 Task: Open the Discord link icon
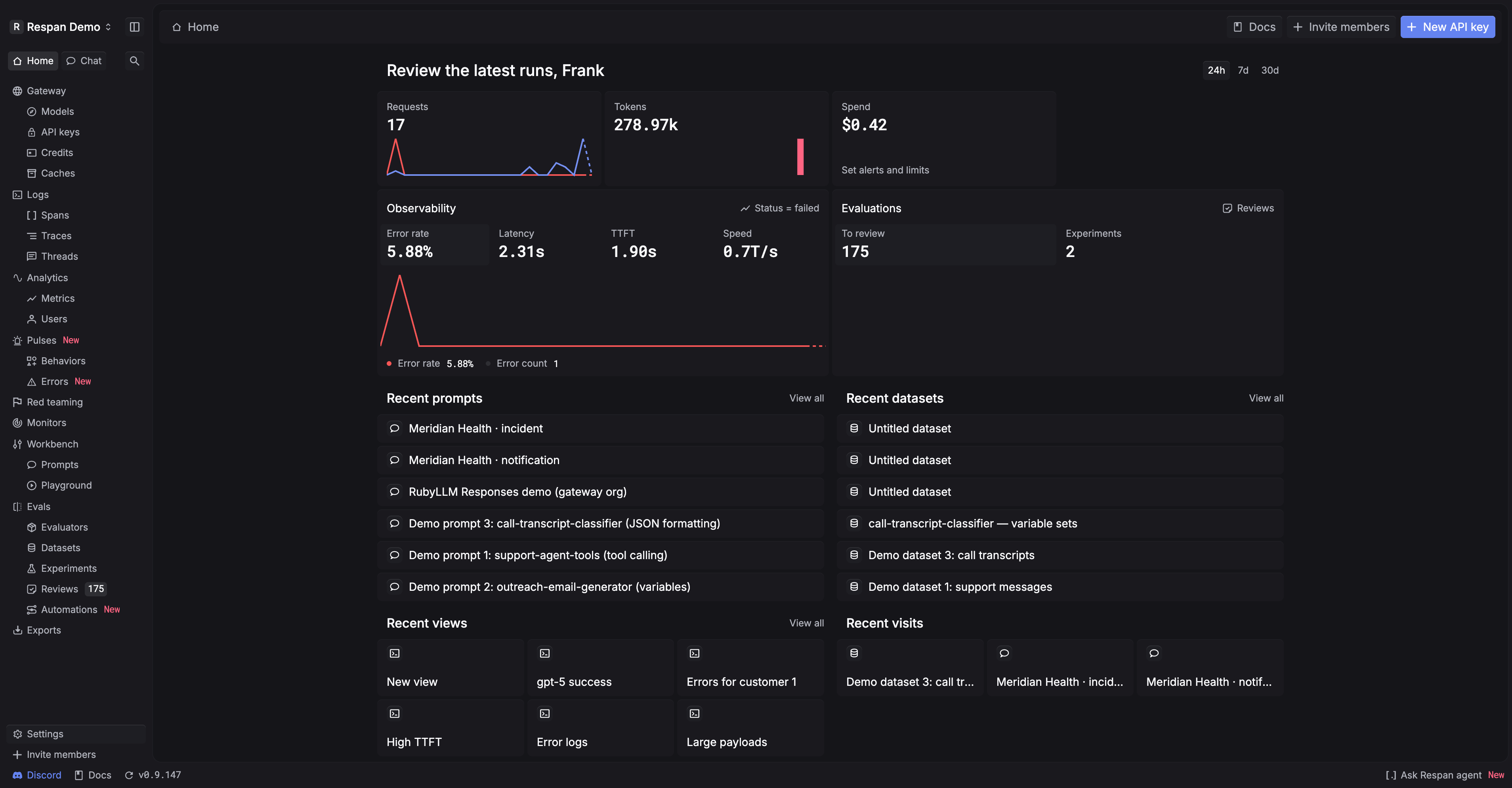(17, 775)
